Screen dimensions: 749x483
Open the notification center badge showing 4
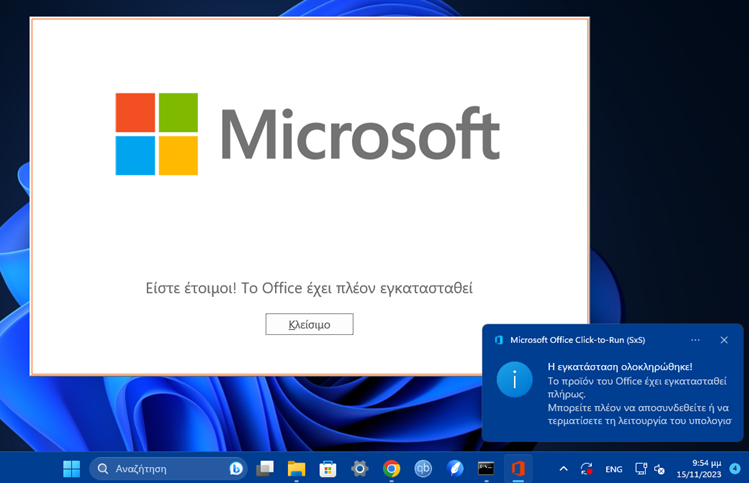click(735, 469)
